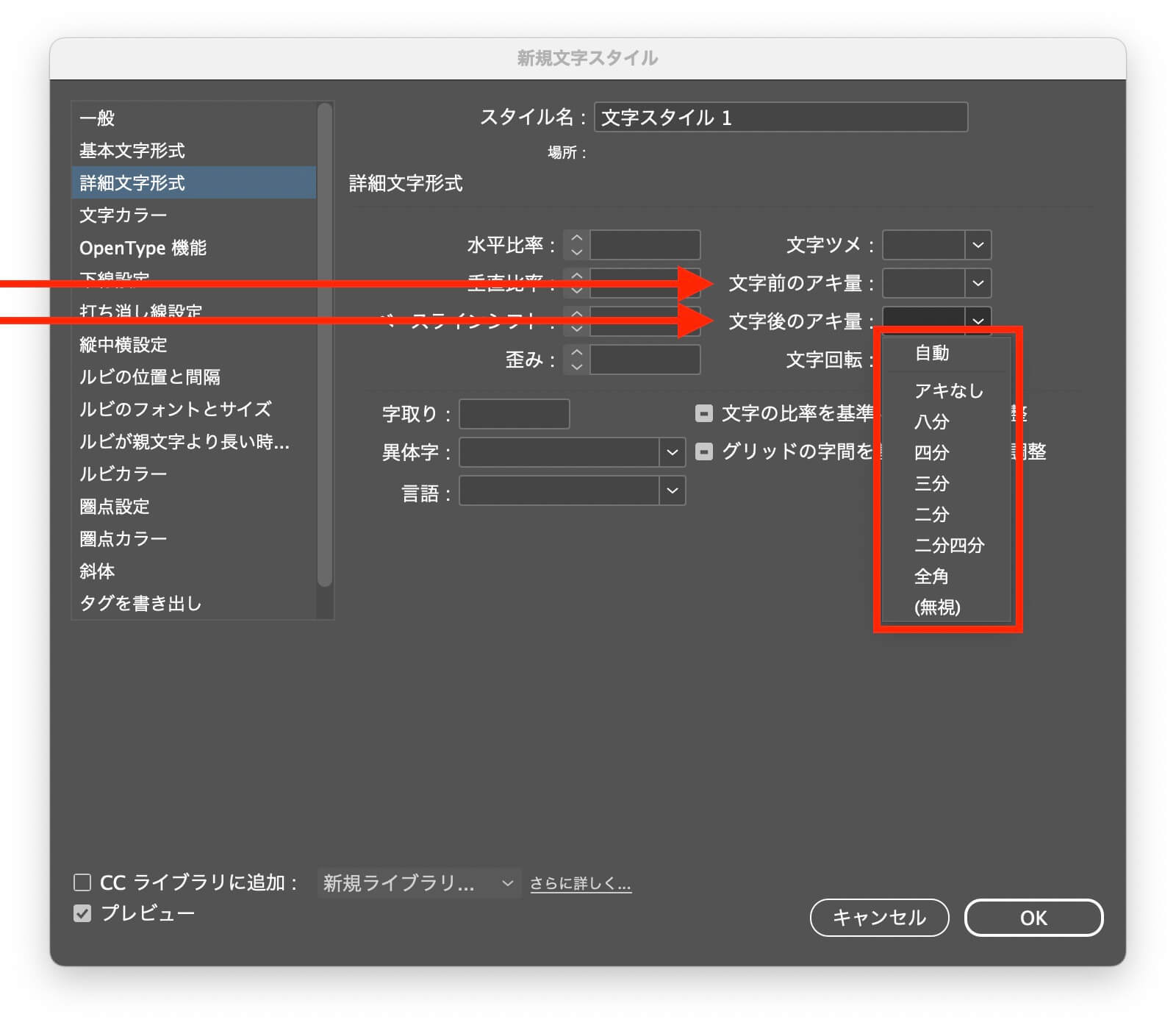Open the さらに詳しく link
The width and height of the screenshot is (1176, 1028).
pyautogui.click(x=580, y=883)
